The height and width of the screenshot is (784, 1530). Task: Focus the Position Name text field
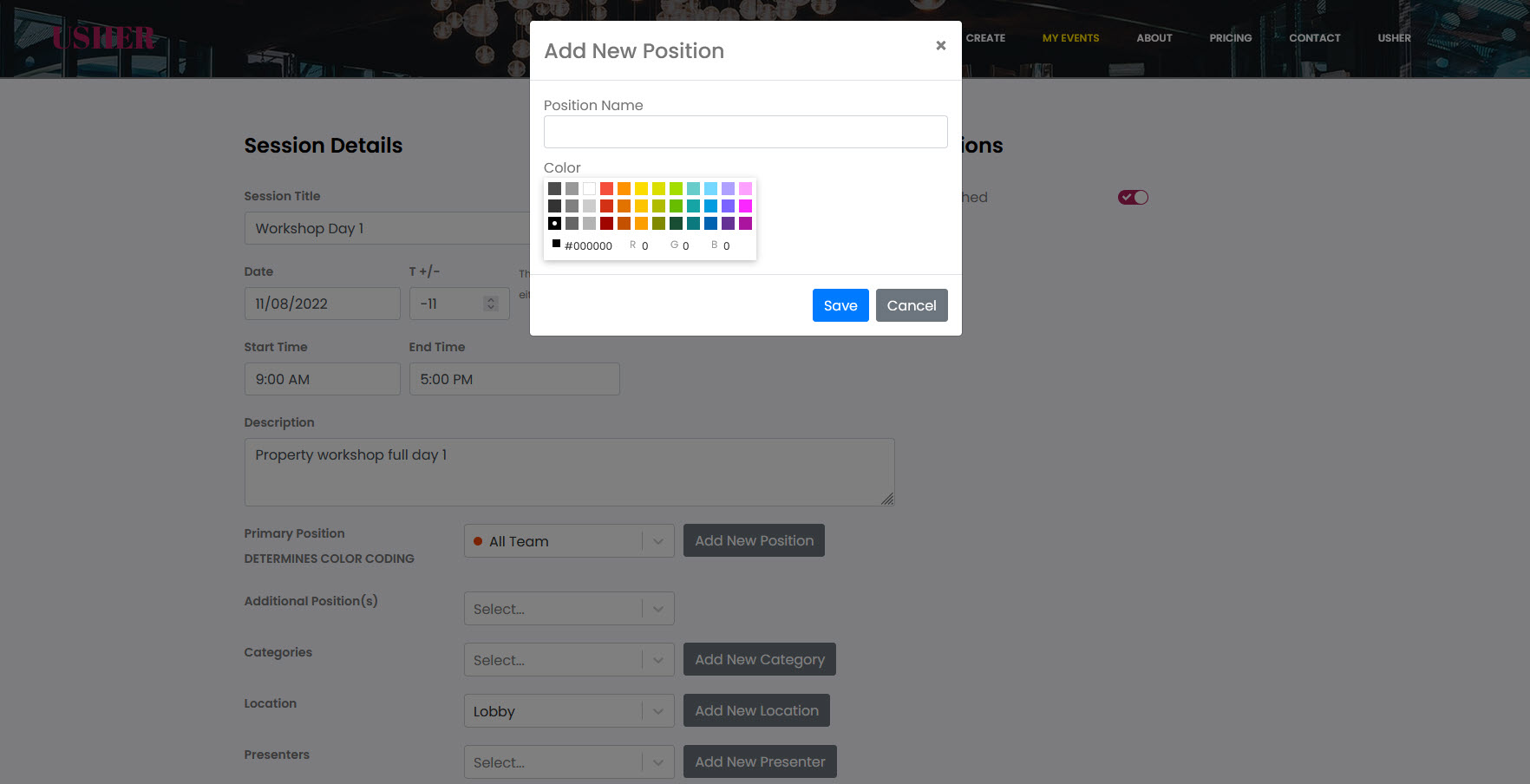[745, 132]
